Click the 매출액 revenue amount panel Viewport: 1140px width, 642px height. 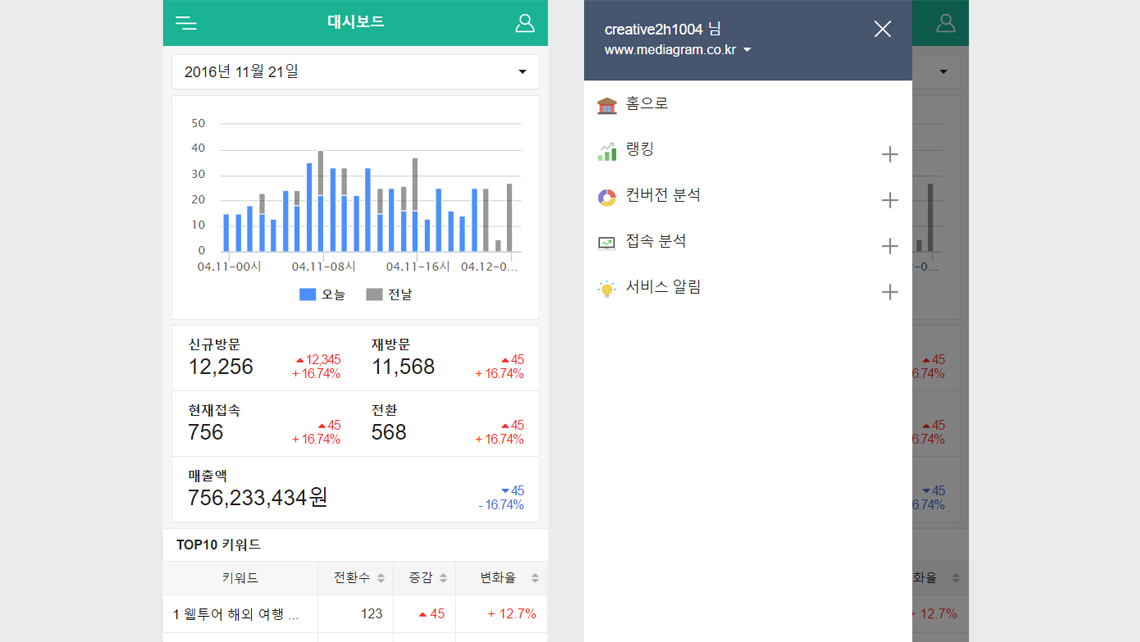[355, 489]
